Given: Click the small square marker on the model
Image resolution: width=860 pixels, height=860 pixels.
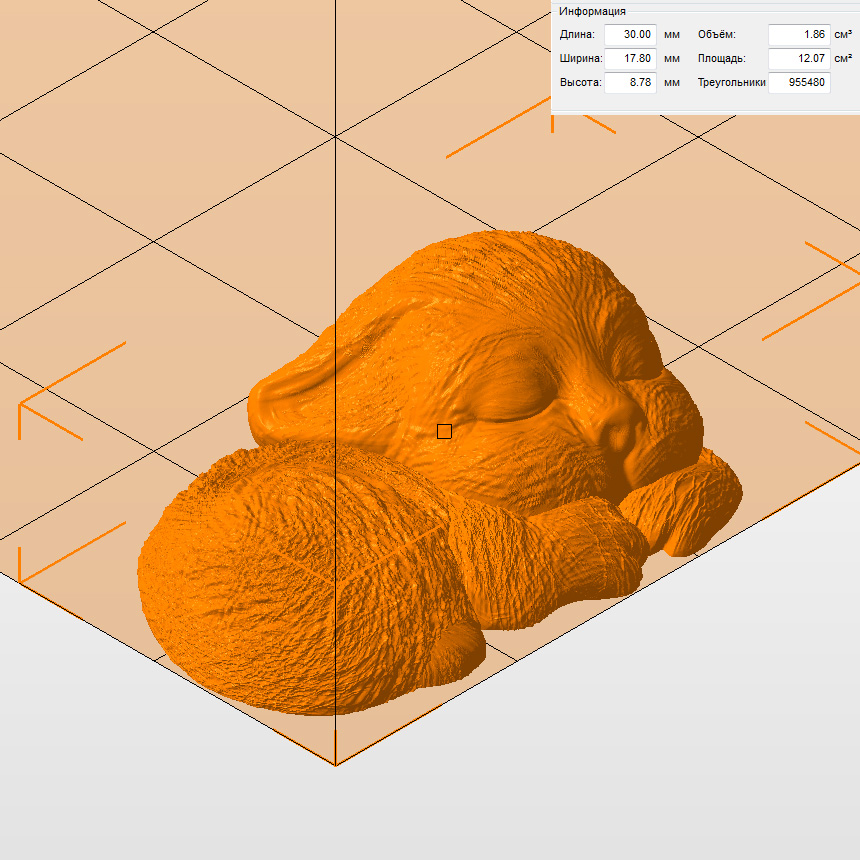Looking at the screenshot, I should point(444,431).
